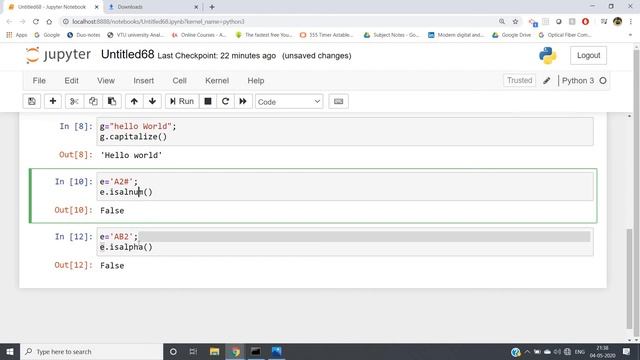The width and height of the screenshot is (640, 360).
Task: Open the Help menu
Action: pyautogui.click(x=256, y=81)
